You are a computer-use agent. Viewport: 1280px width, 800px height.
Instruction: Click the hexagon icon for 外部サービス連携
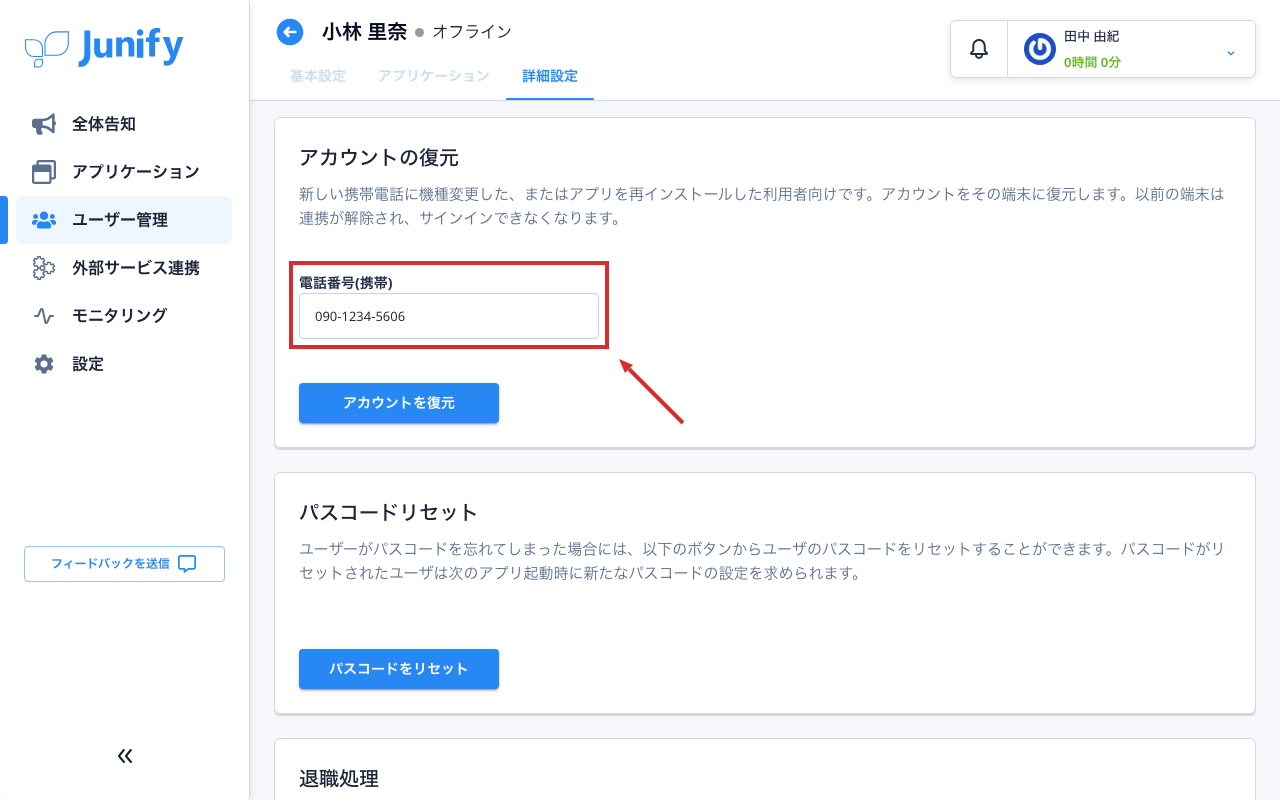(43, 268)
